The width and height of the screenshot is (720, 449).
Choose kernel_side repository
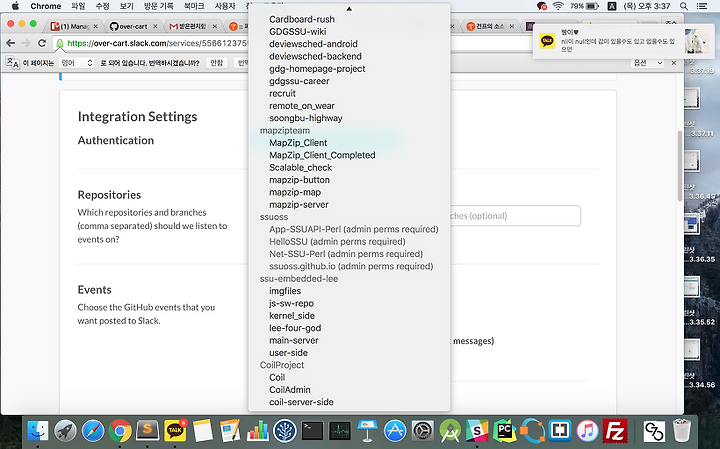tap(292, 316)
